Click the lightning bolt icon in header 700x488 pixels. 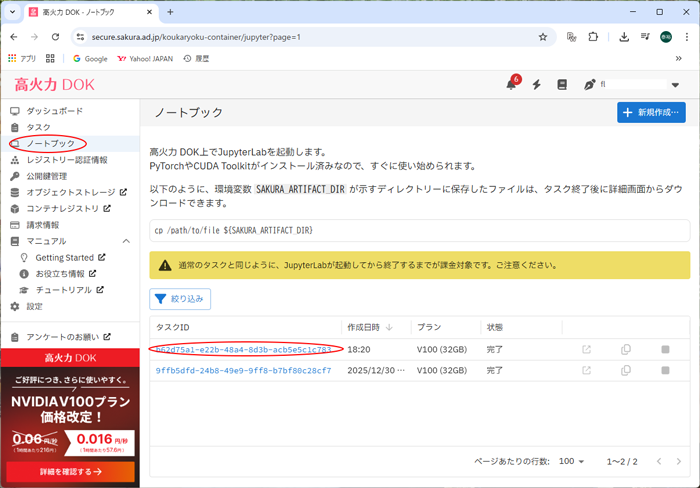pyautogui.click(x=537, y=84)
